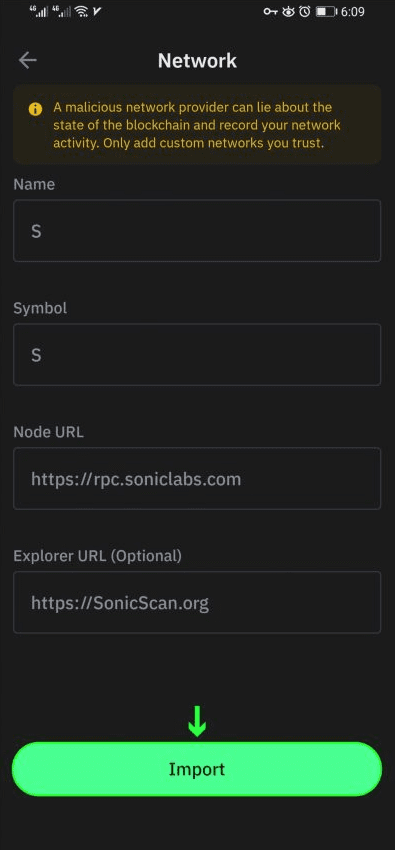The image size is (395, 850).
Task: Tap the green down arrow indicator
Action: click(197, 721)
